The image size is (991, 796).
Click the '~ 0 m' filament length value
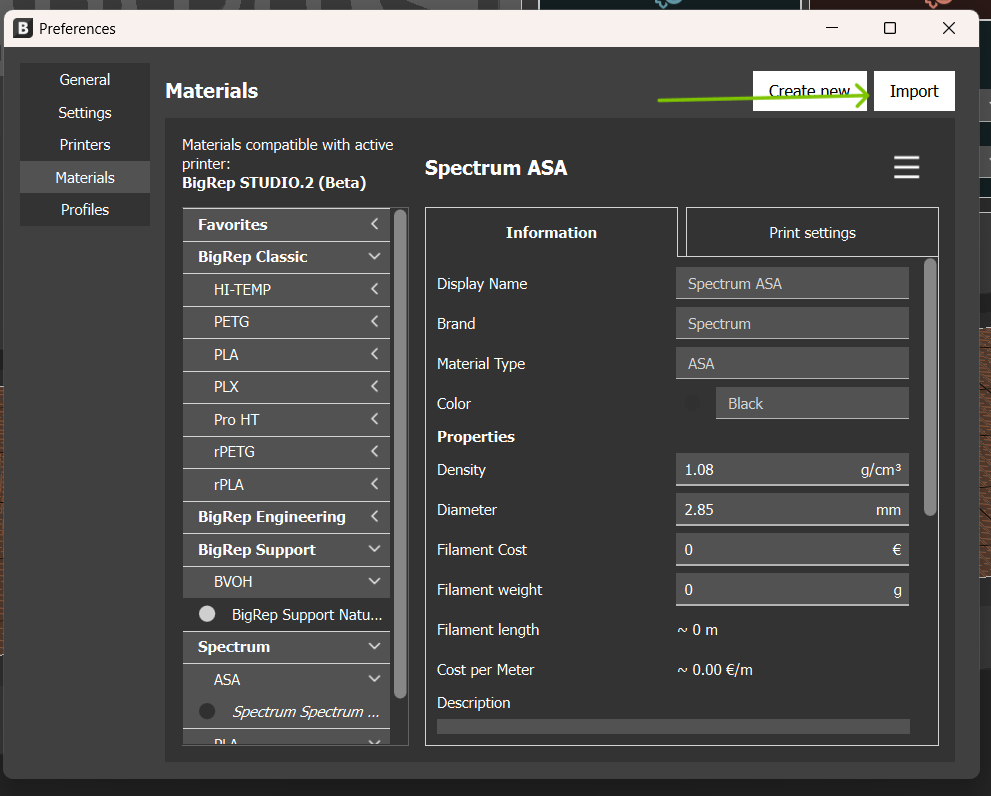click(697, 630)
